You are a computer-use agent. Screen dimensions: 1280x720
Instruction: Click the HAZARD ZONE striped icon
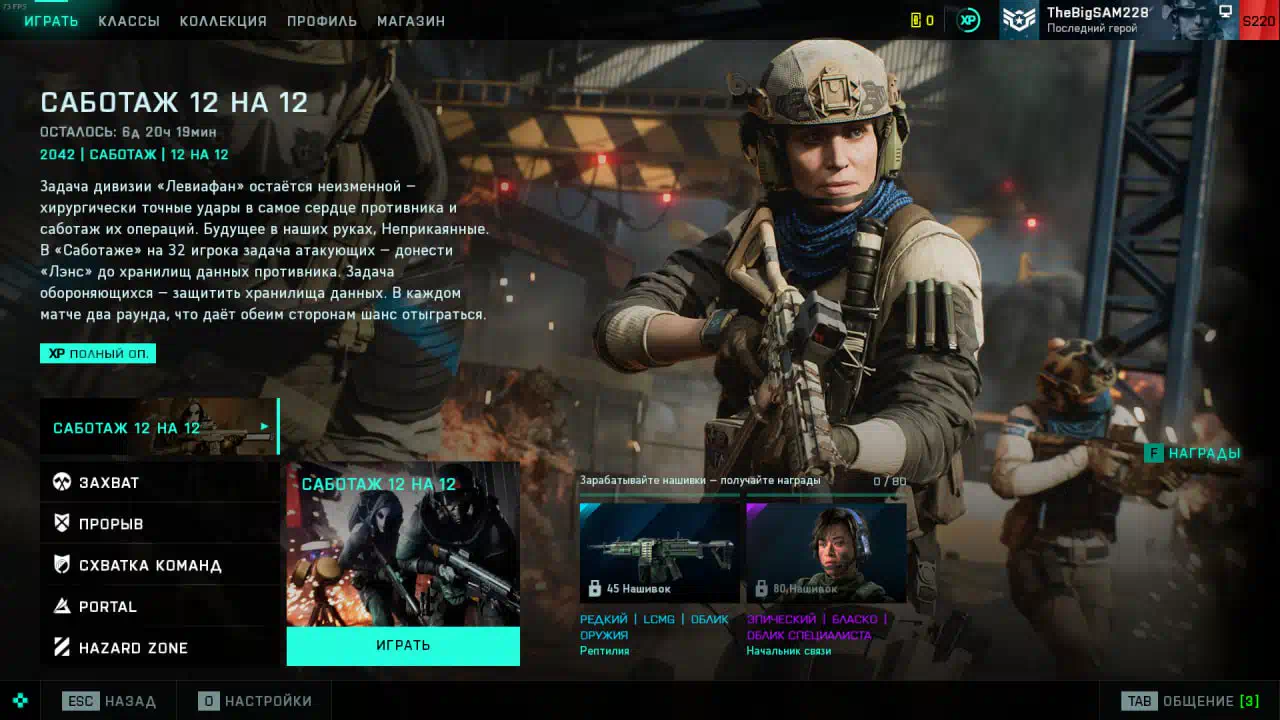[62, 648]
